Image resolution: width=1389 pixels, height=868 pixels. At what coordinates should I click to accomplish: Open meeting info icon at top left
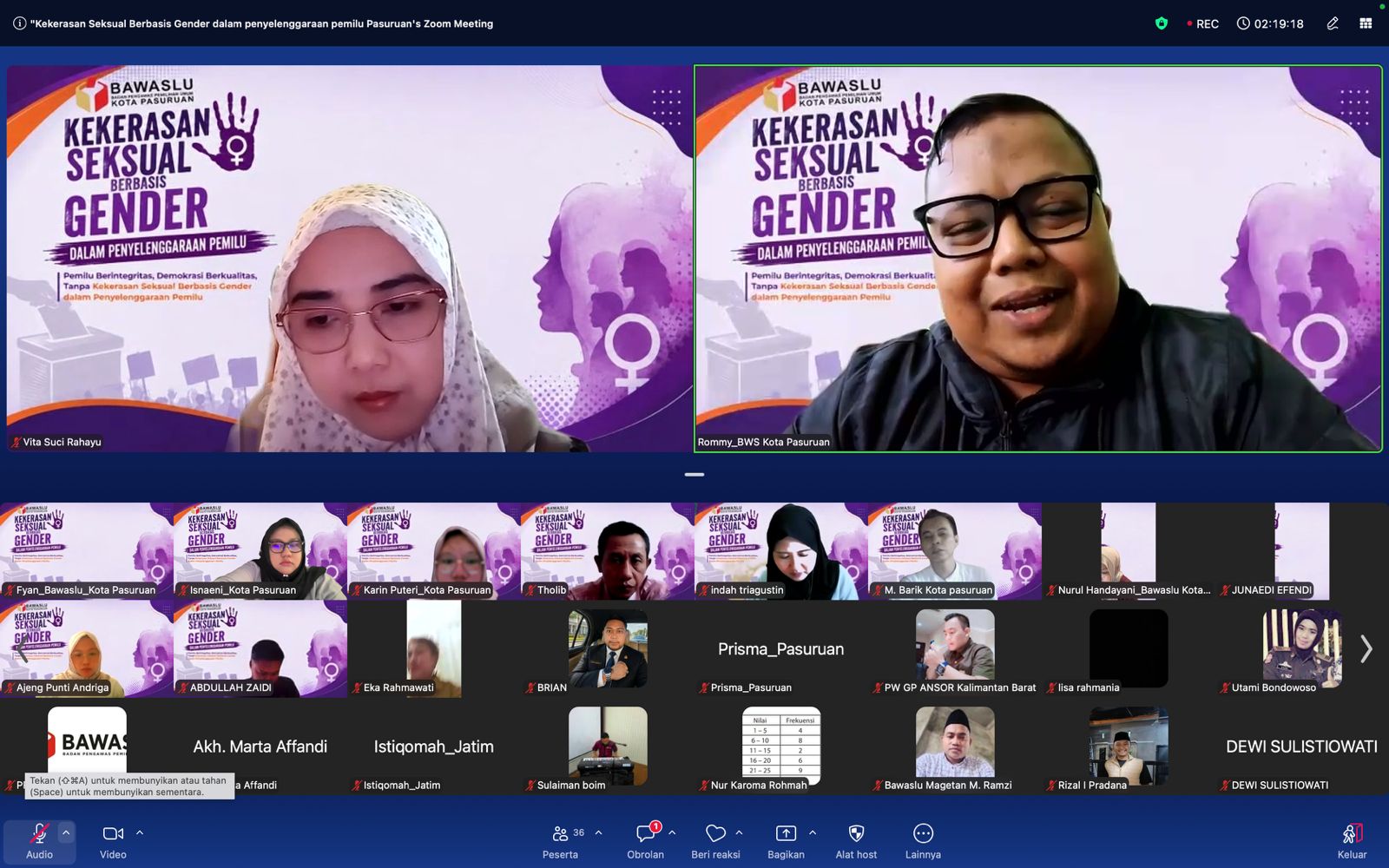19,23
